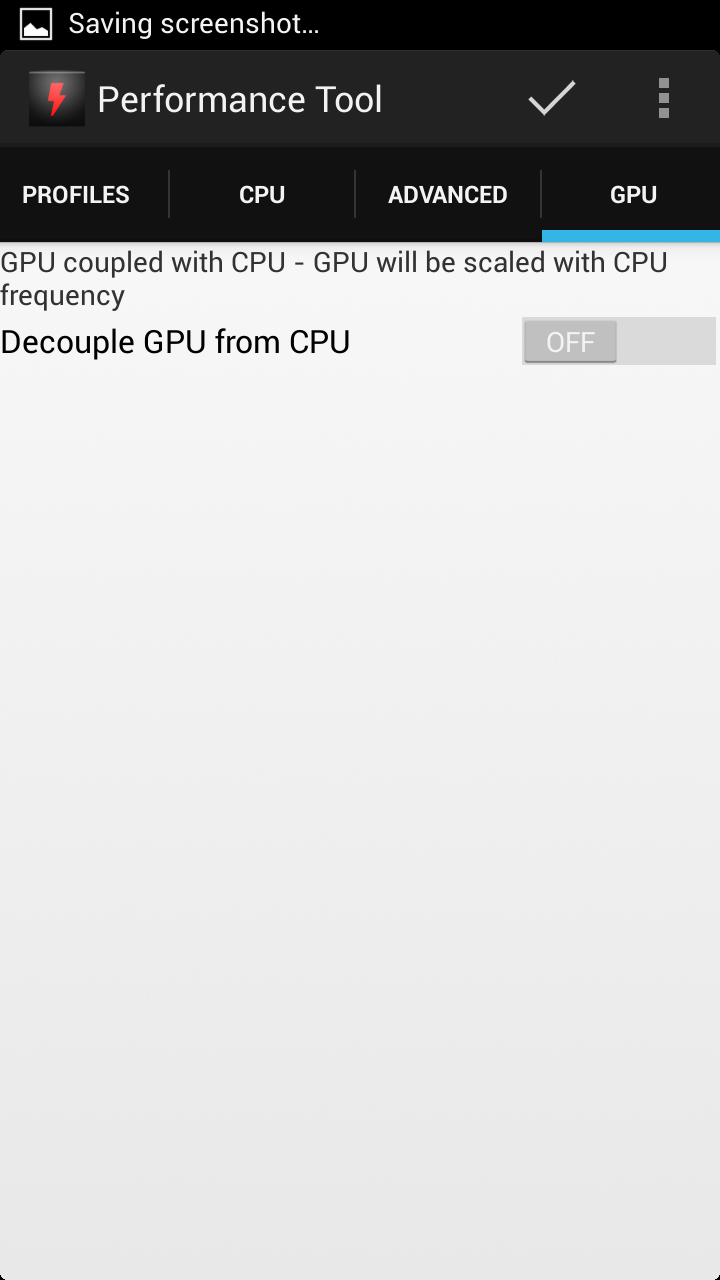The height and width of the screenshot is (1280, 720).
Task: Click the "Decouple GPU from CPU" label
Action: click(x=176, y=342)
